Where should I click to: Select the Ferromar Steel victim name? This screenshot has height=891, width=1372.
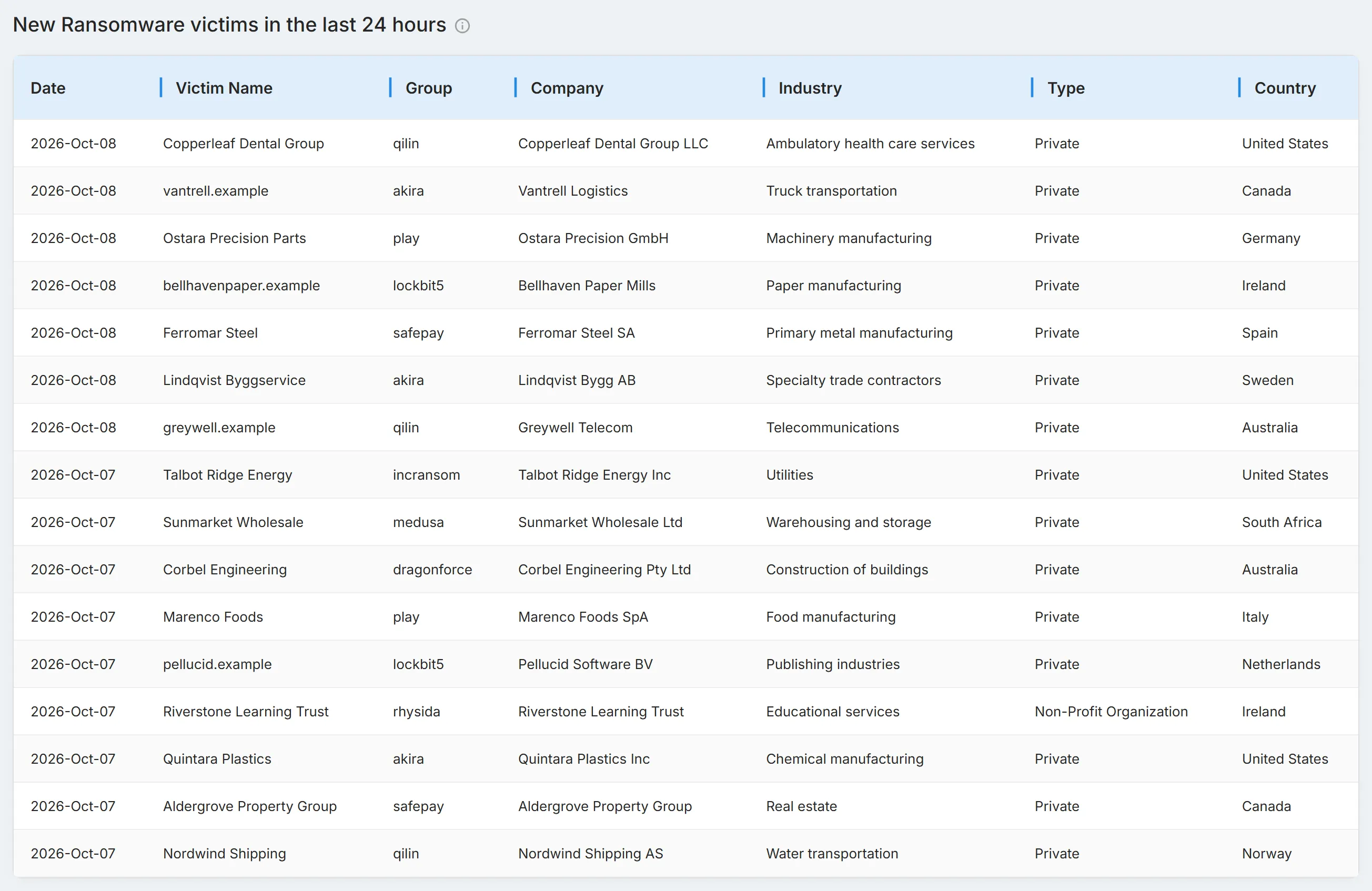(x=210, y=332)
